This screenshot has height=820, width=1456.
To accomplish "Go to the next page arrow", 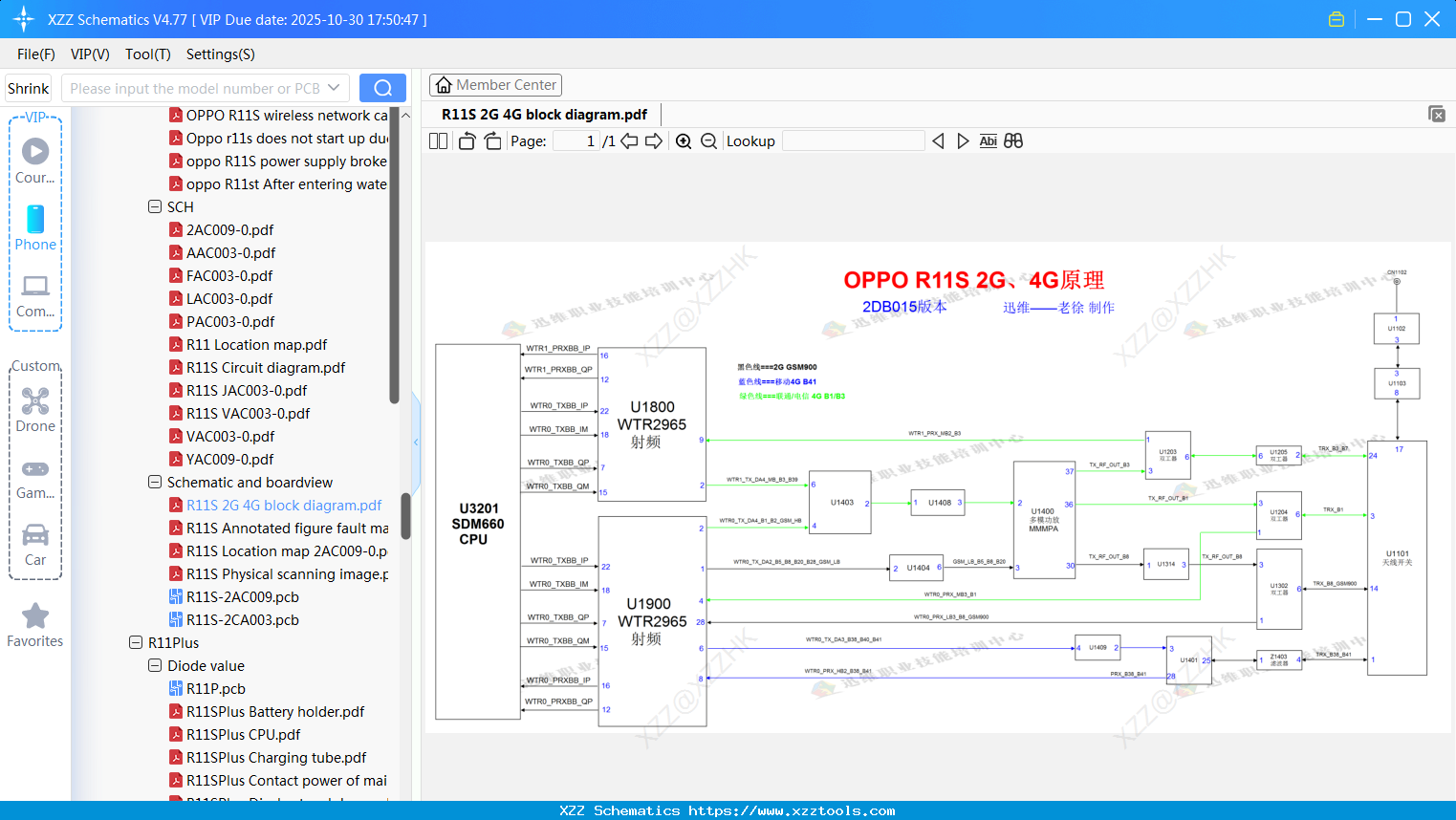I will point(654,141).
